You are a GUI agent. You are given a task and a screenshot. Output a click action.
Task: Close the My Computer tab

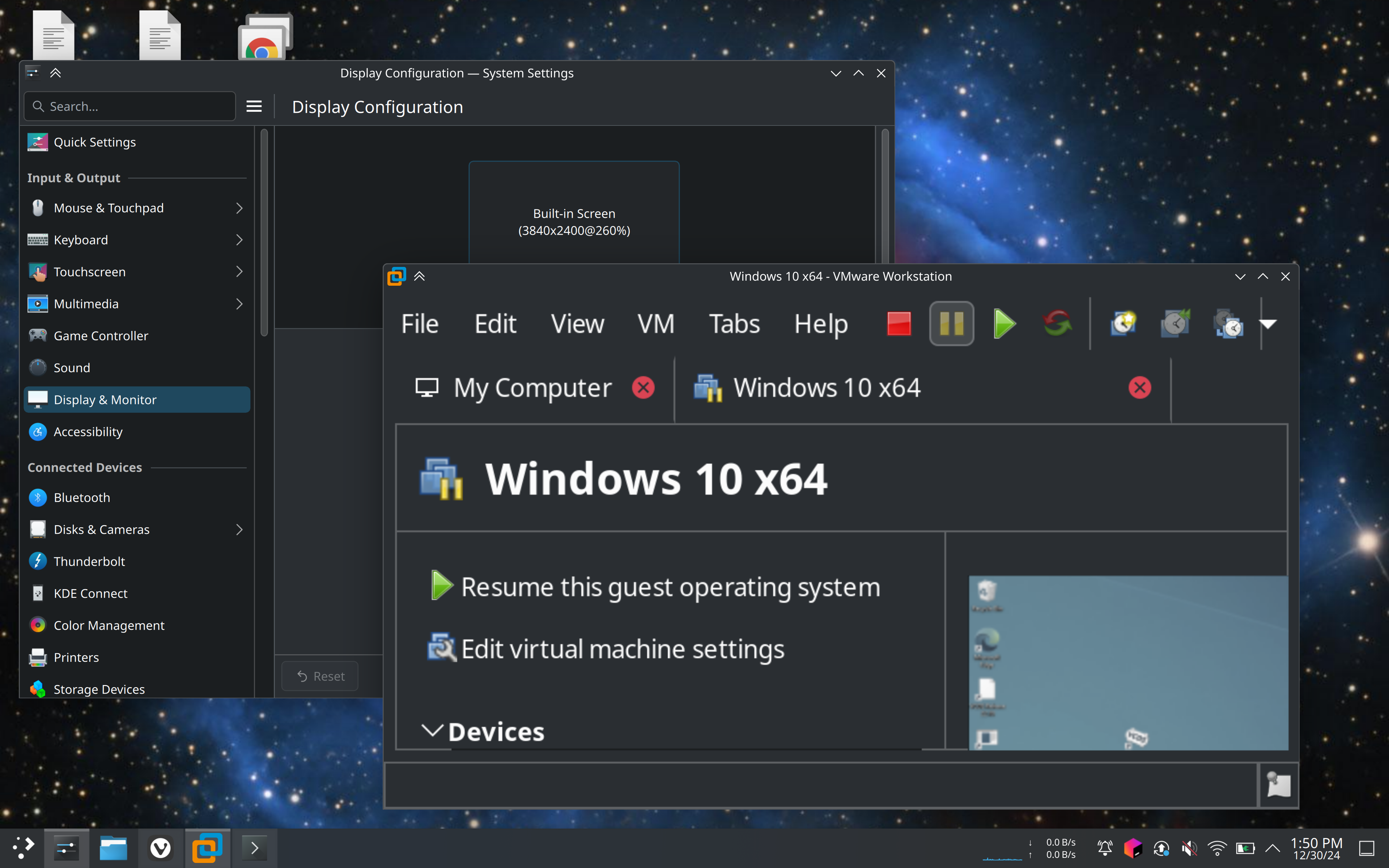click(643, 388)
